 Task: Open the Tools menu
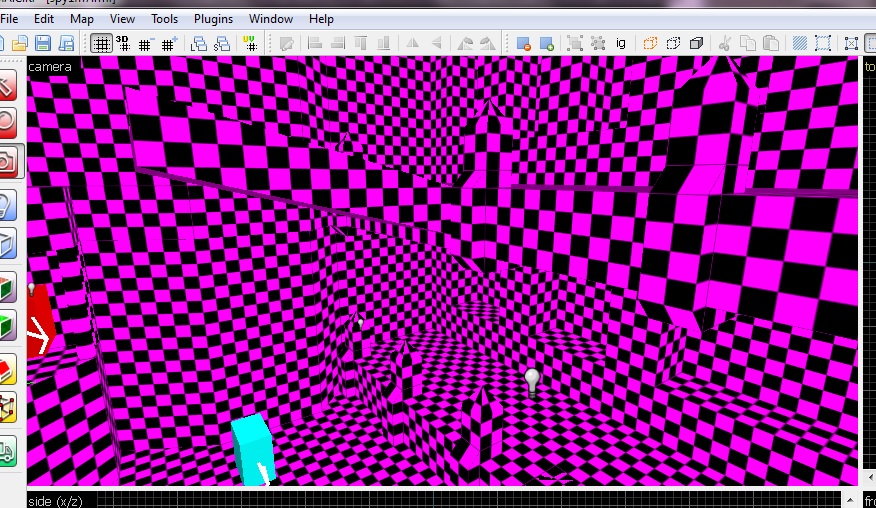pyautogui.click(x=164, y=19)
